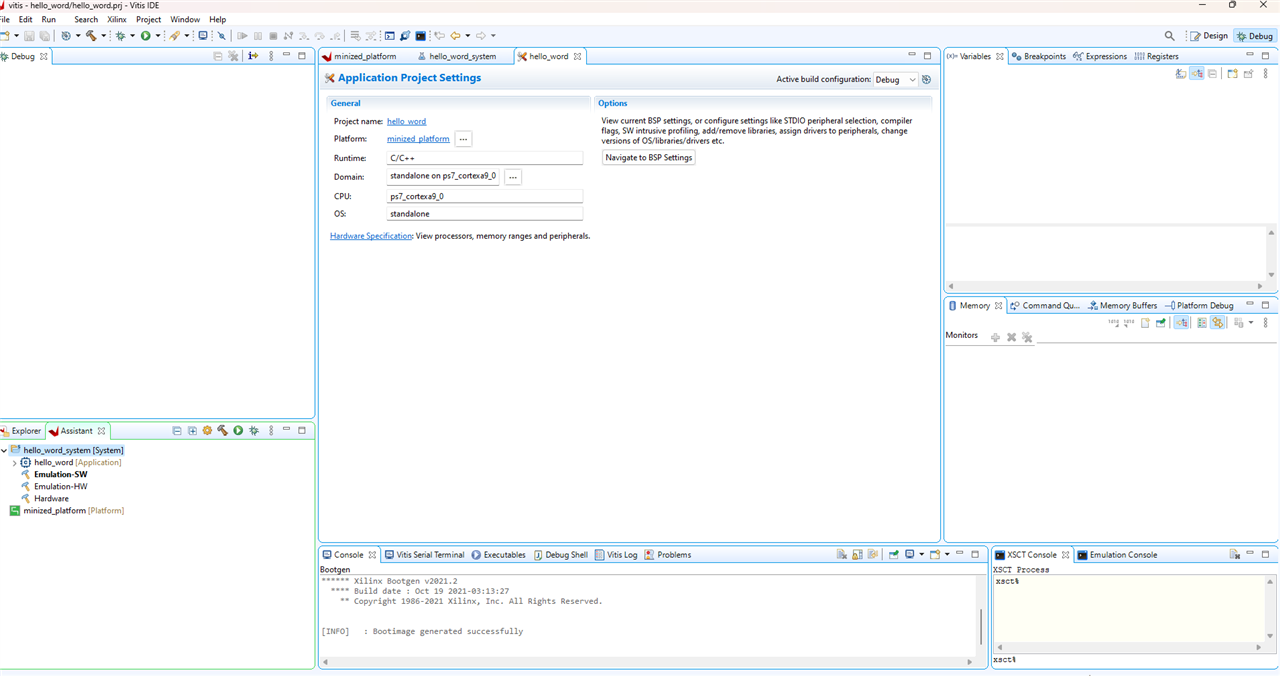Click the manage build configurations icon

(927, 79)
